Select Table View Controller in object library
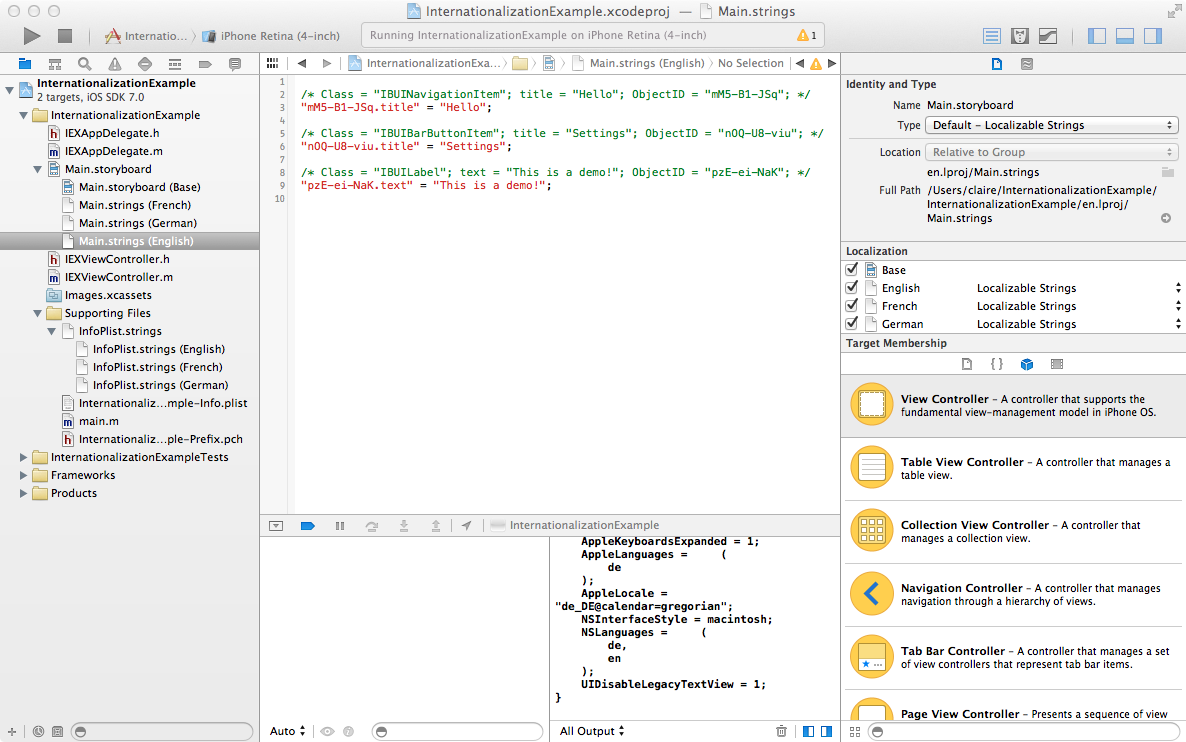Image resolution: width=1186 pixels, height=742 pixels. (x=1014, y=468)
